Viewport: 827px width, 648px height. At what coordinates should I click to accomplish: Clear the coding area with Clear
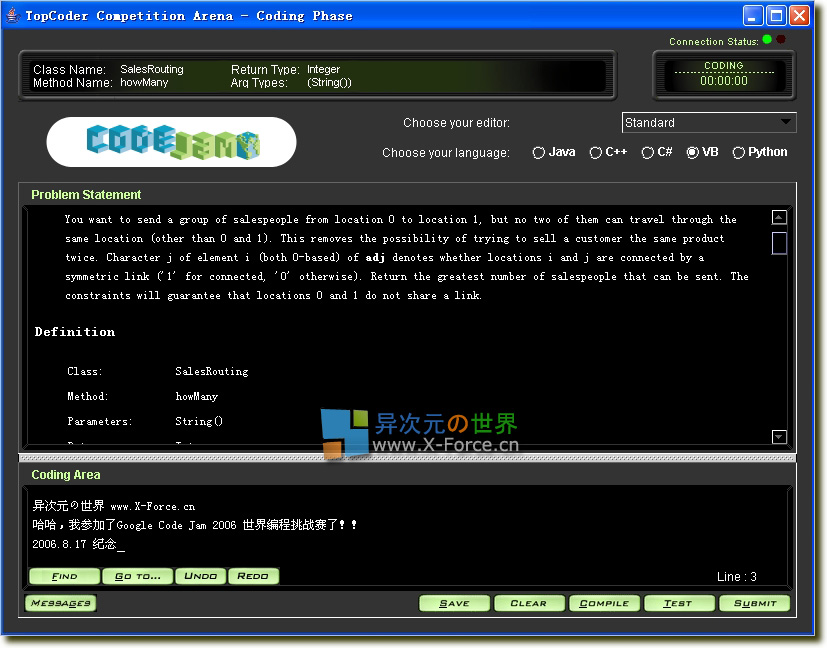point(529,603)
